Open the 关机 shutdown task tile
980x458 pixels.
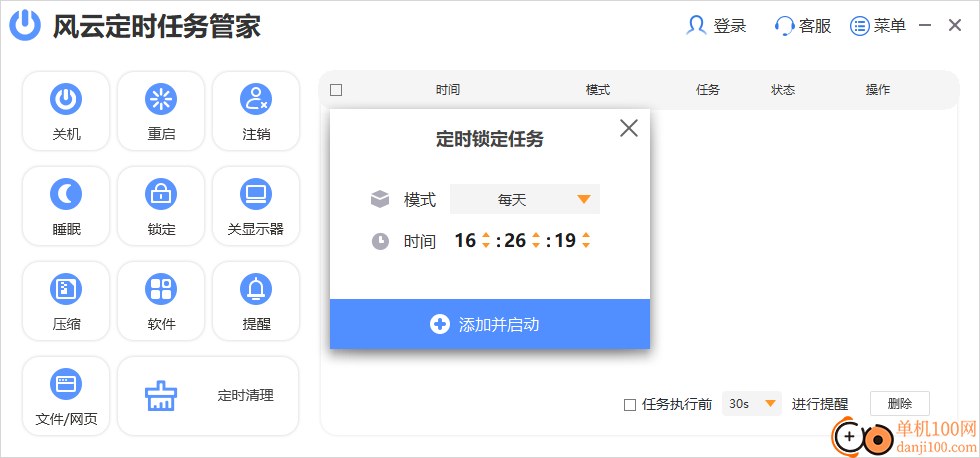point(66,111)
